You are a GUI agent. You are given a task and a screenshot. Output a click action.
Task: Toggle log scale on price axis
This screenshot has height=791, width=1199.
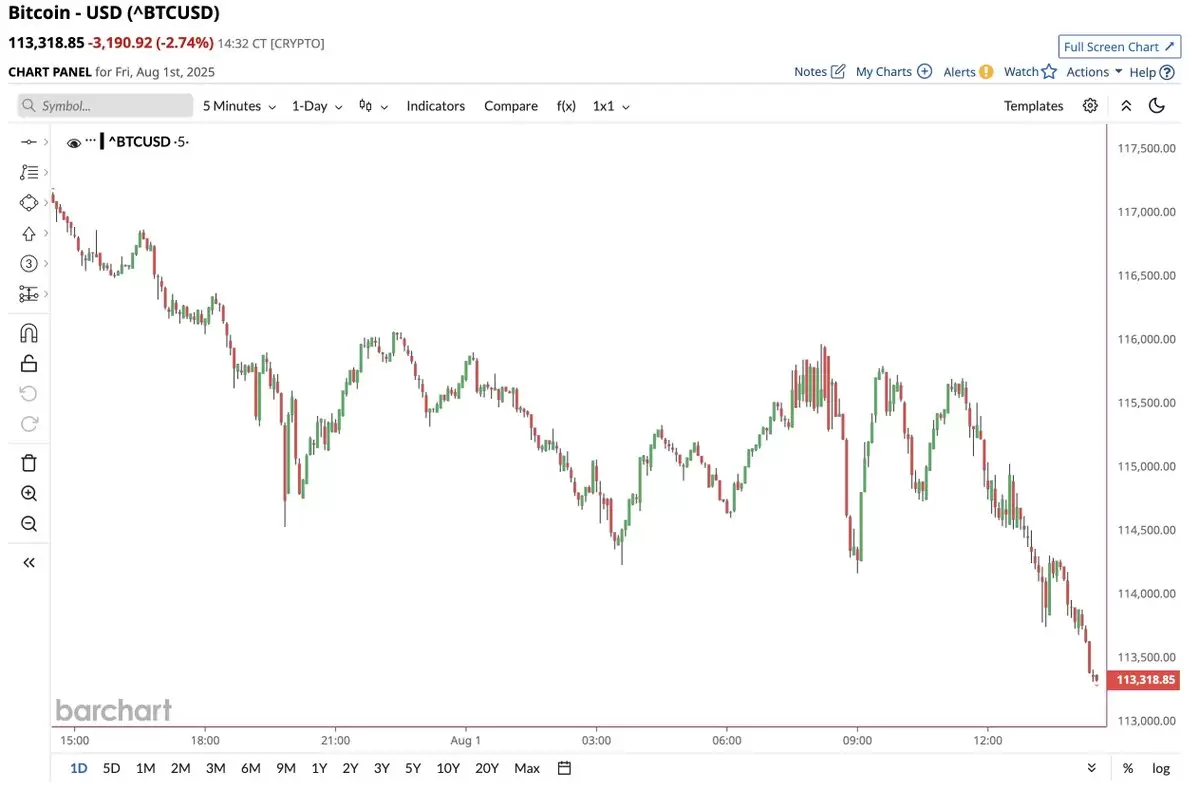1161,768
